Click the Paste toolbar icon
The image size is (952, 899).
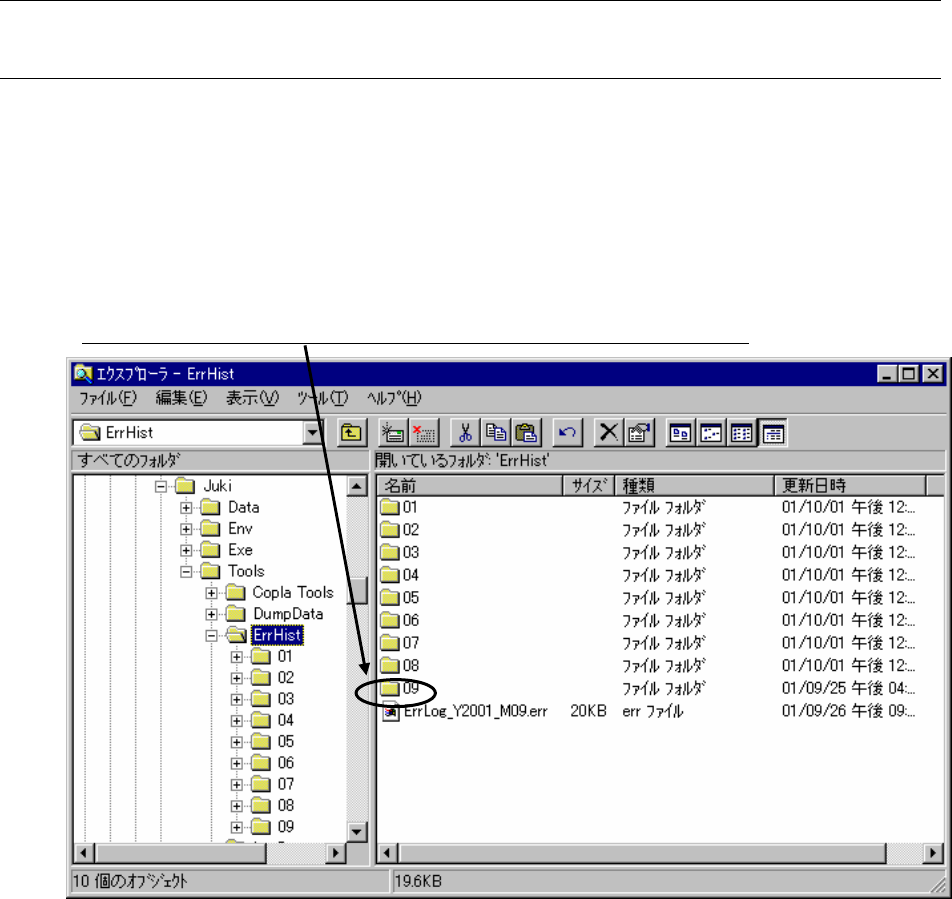tap(526, 433)
